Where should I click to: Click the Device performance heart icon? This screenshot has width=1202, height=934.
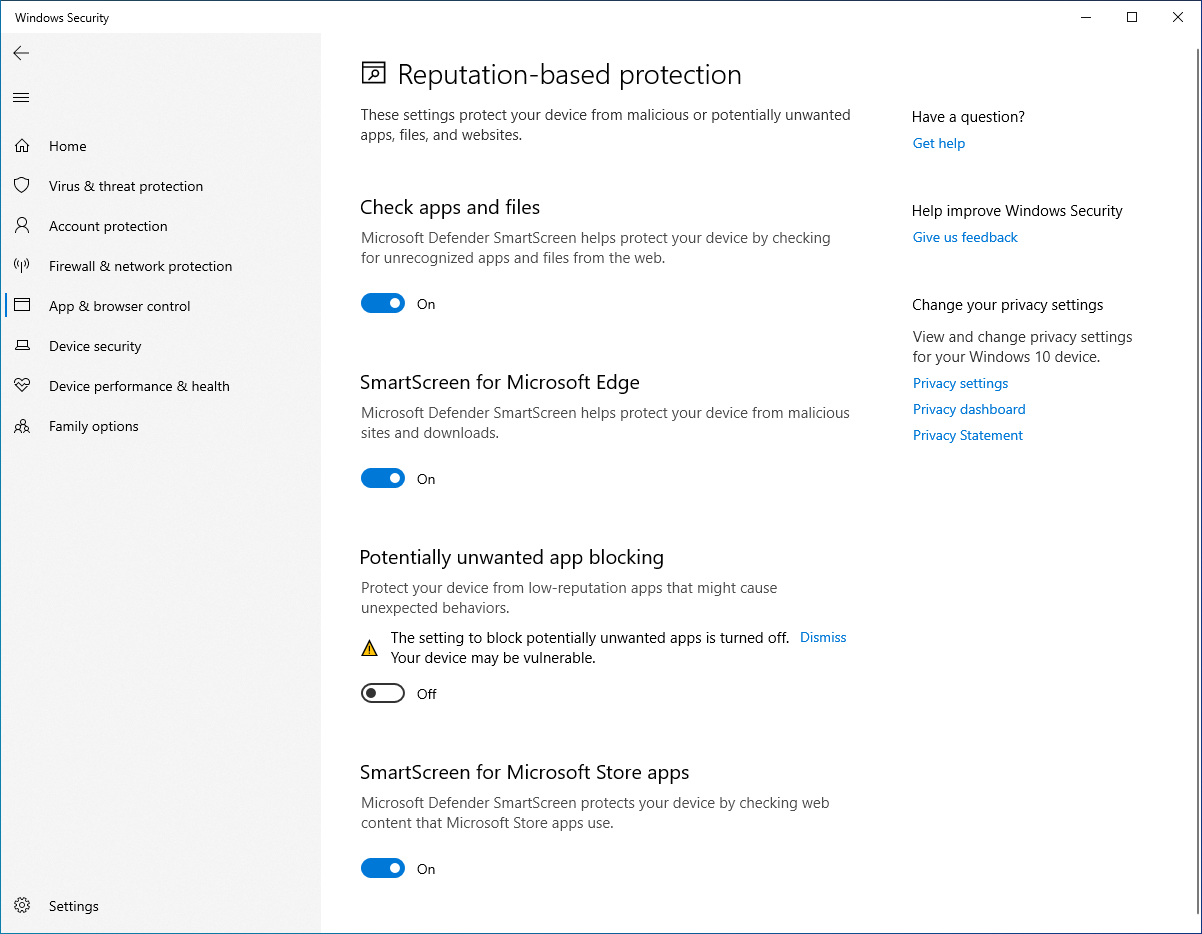click(x=22, y=386)
